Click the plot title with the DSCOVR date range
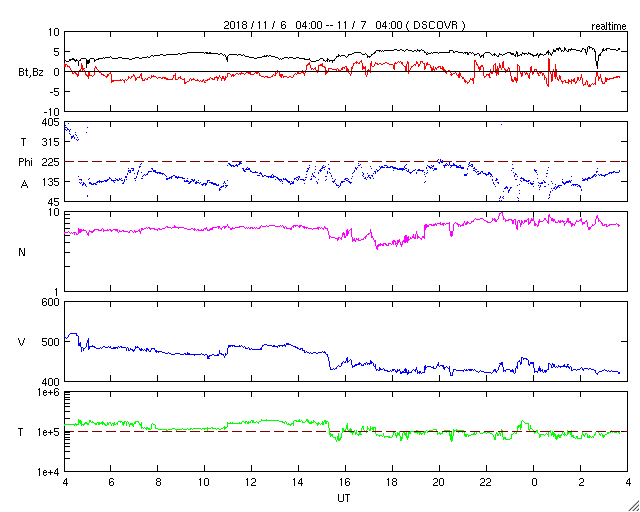640x512 pixels. point(344,25)
